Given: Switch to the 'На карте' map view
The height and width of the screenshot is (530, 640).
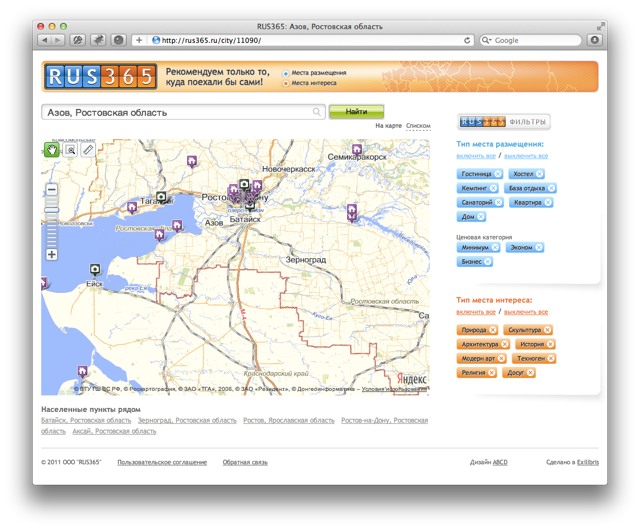Looking at the screenshot, I should point(388,126).
